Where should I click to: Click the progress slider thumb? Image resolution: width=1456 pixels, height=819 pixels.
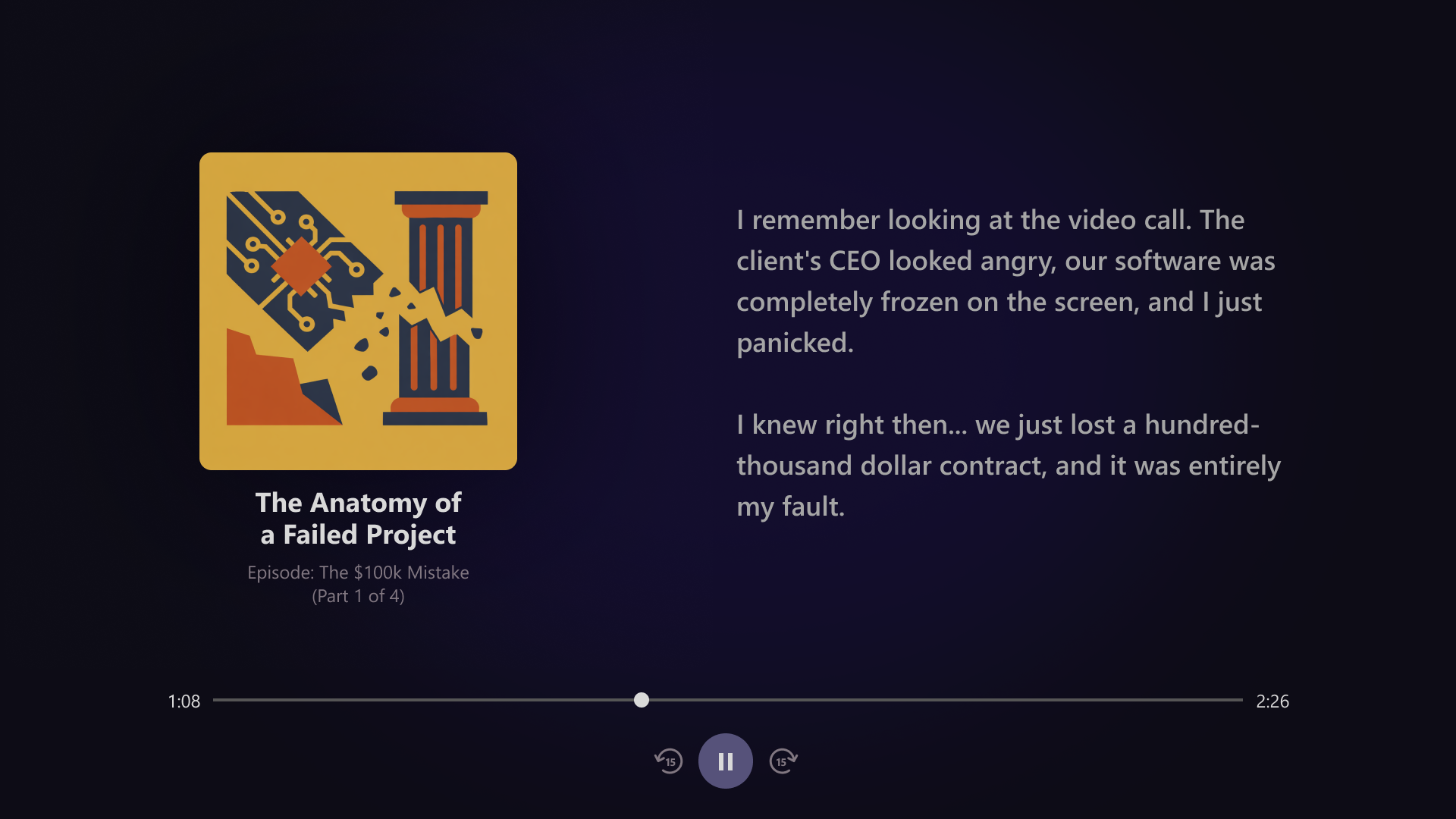coord(642,700)
